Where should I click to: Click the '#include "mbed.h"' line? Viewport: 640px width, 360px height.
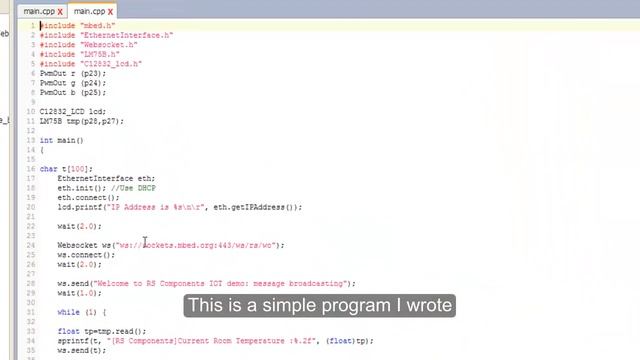click(78, 26)
